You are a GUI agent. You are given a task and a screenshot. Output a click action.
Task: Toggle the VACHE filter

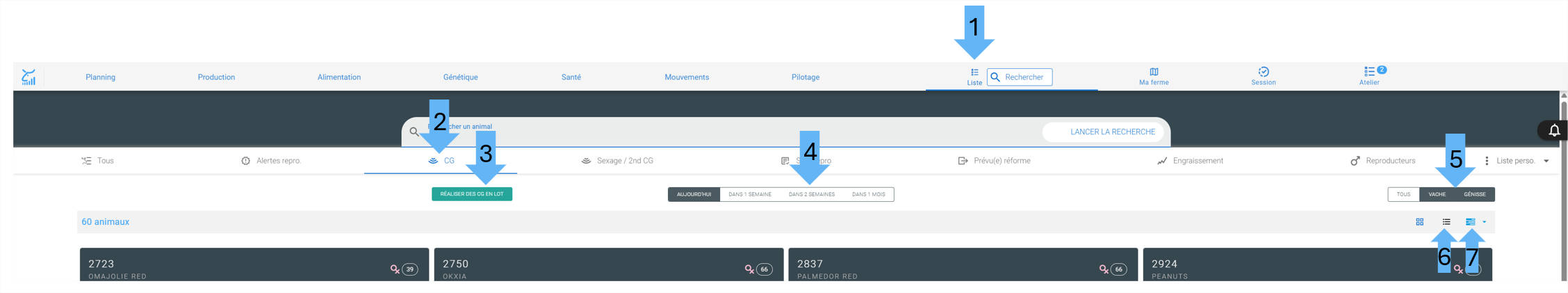coord(1437,194)
